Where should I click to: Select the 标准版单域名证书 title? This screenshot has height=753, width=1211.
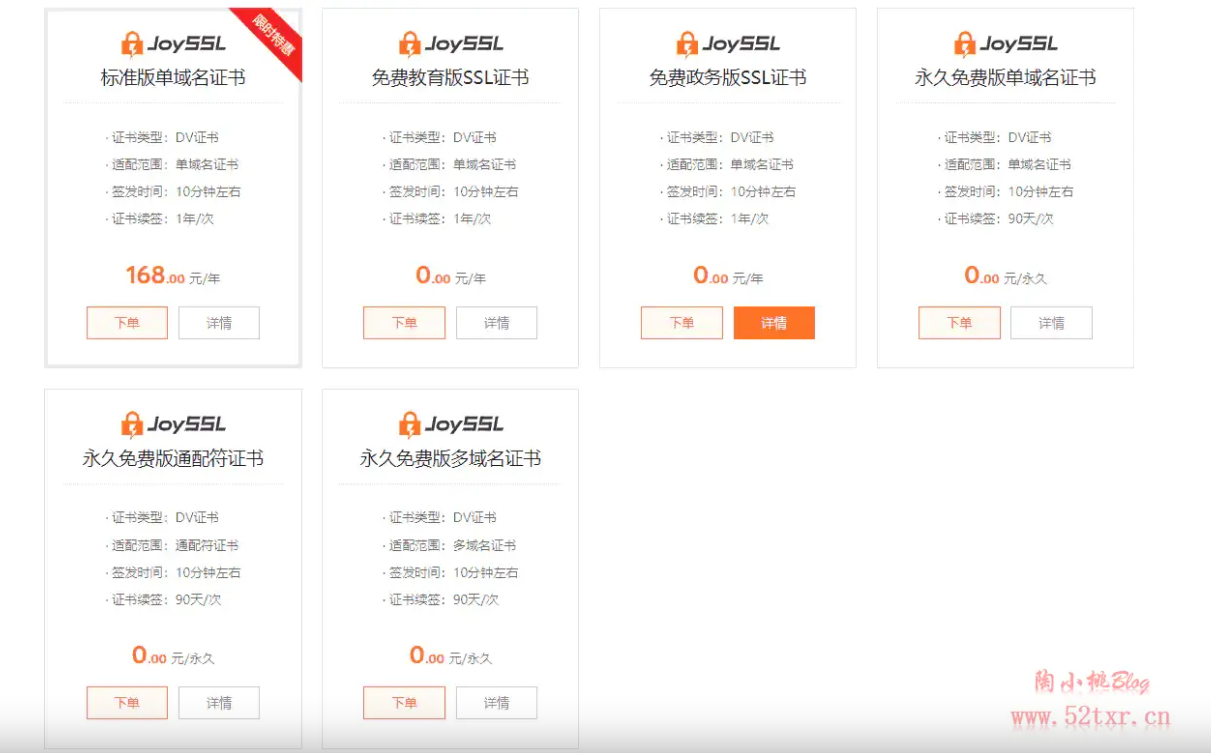pos(173,78)
